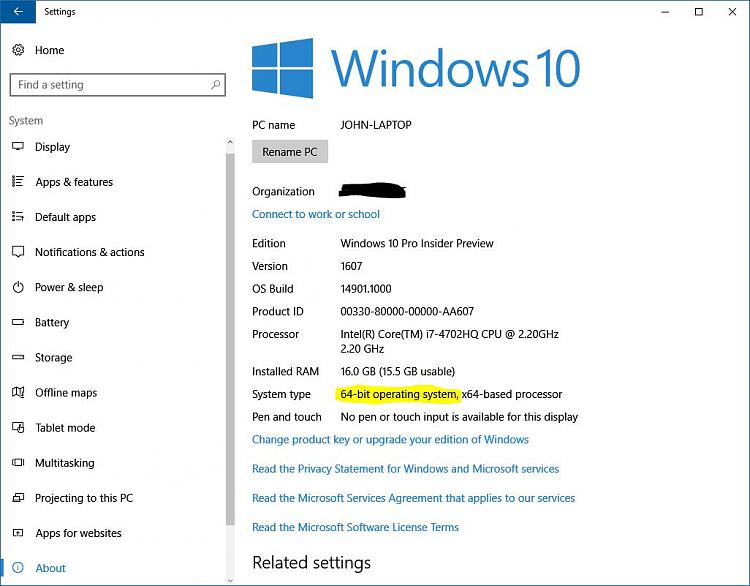
Task: Select Multitasking section
Action: tap(65, 463)
